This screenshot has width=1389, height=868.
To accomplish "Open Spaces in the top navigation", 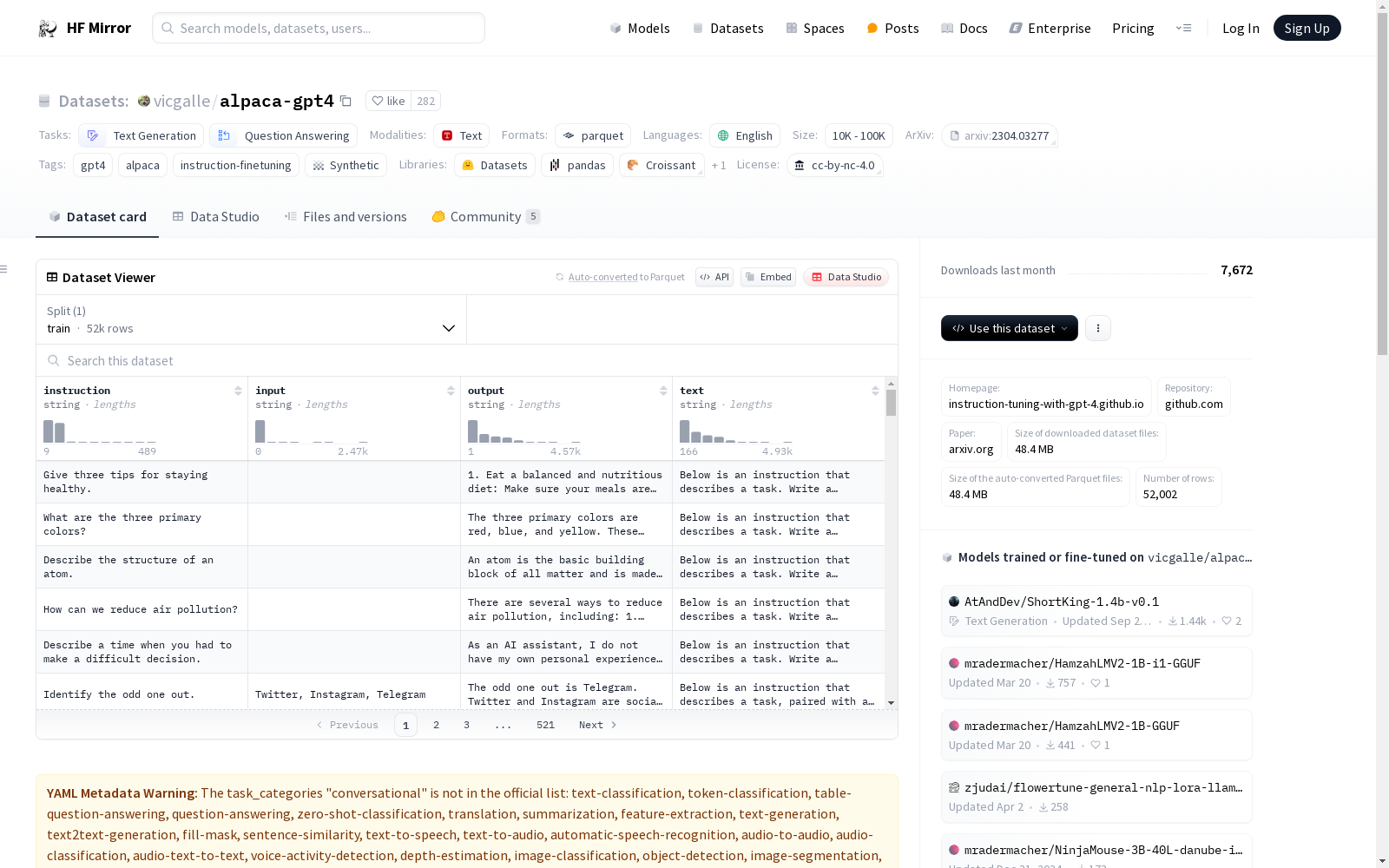I will 815,28.
